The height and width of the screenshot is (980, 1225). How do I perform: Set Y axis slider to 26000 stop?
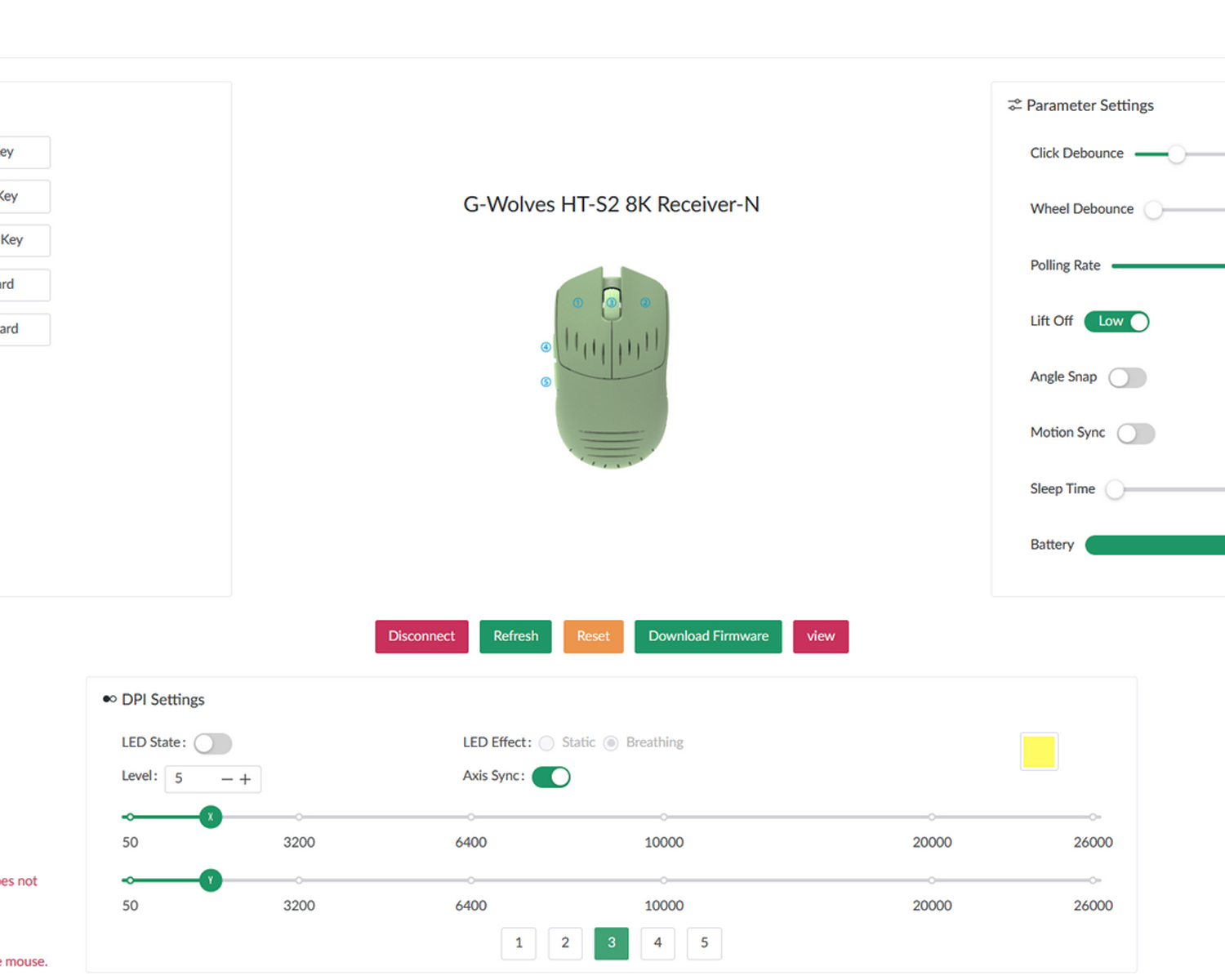1093,880
